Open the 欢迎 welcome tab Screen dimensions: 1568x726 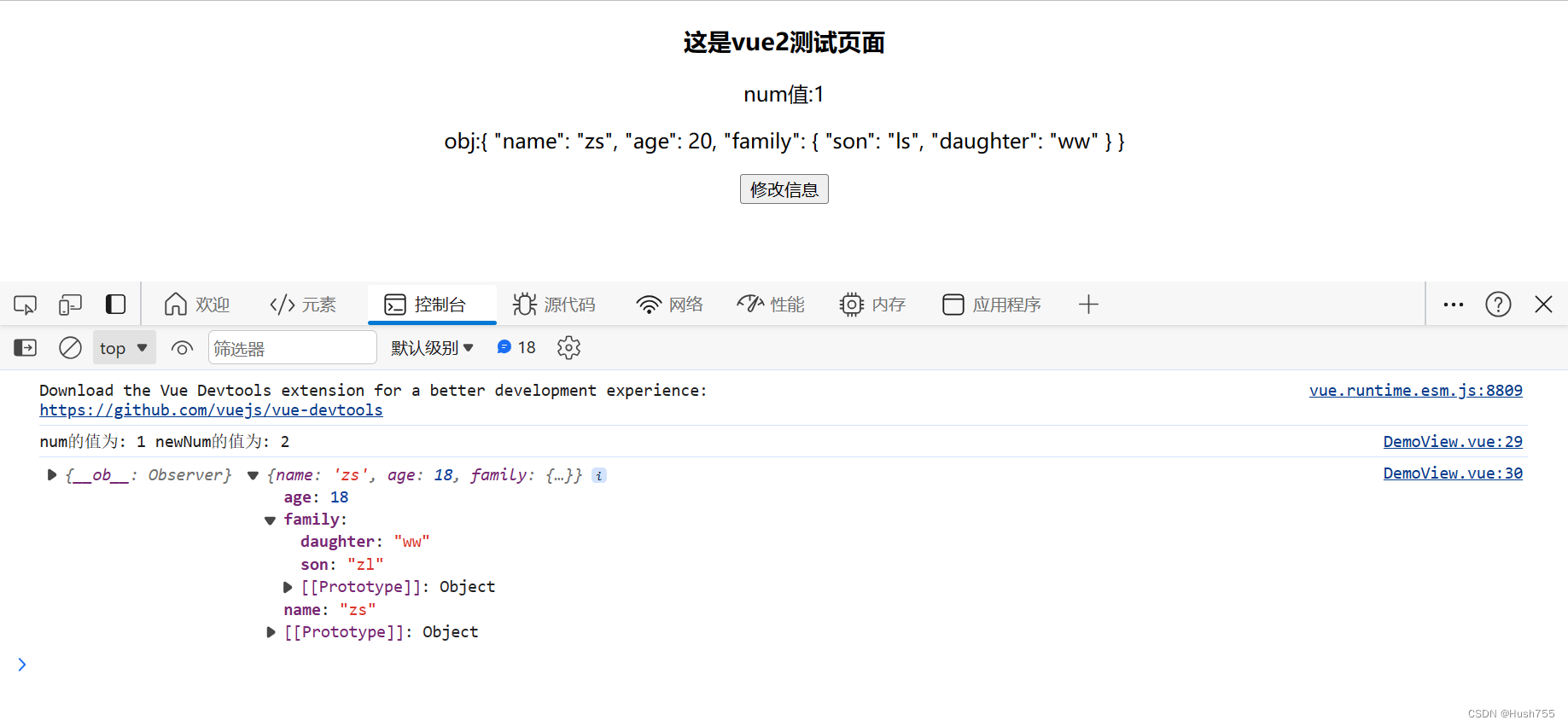[197, 305]
